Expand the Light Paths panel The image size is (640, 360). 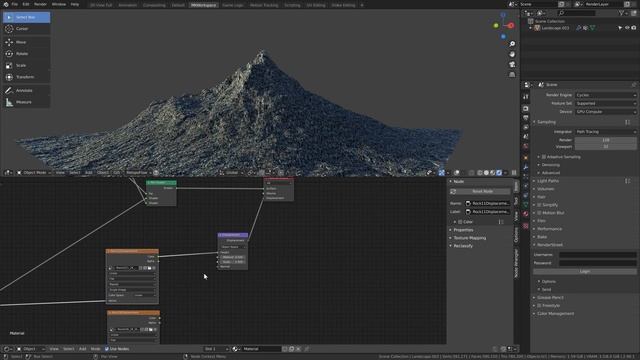click(548, 181)
